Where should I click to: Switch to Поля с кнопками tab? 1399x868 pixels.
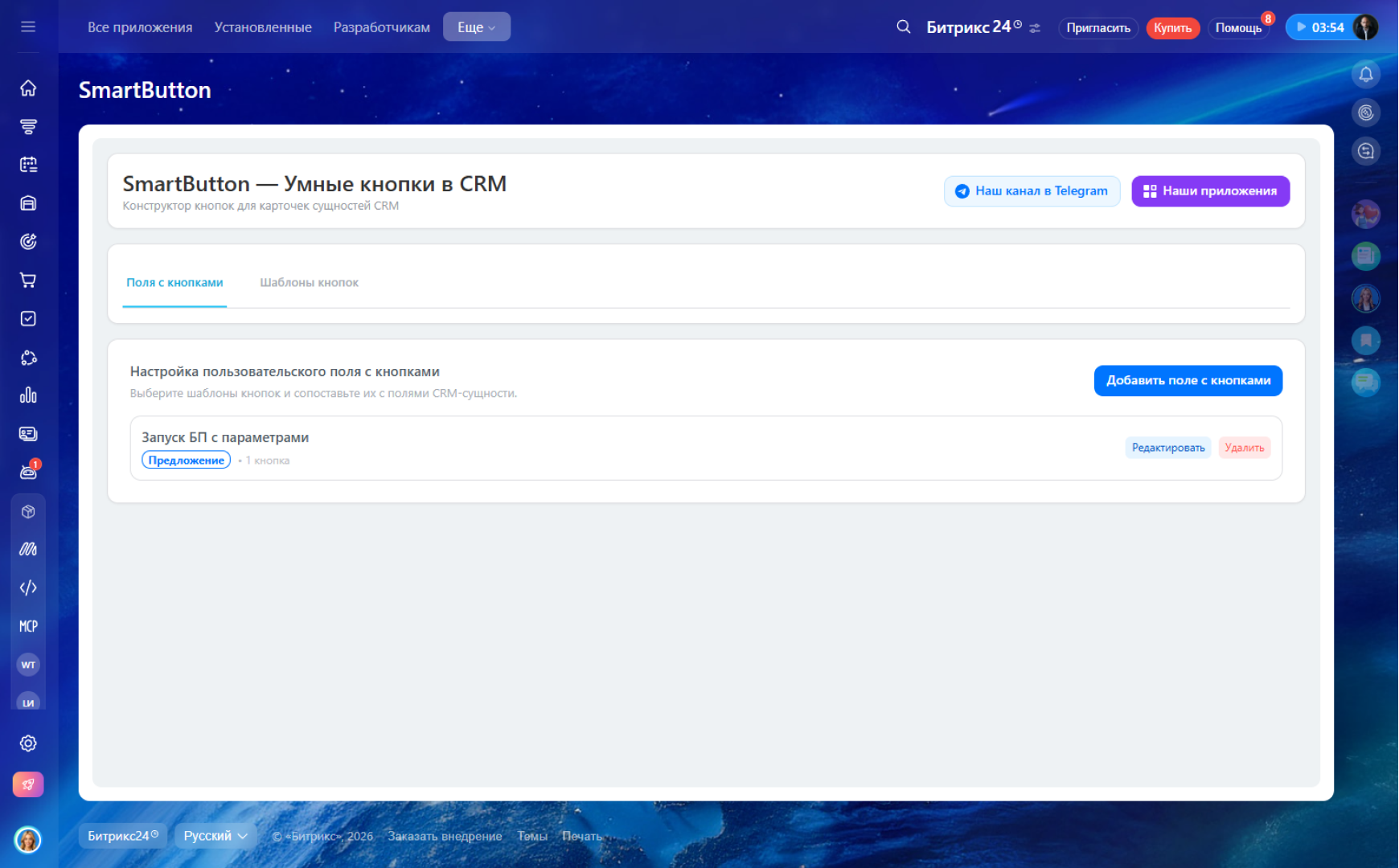click(x=174, y=283)
